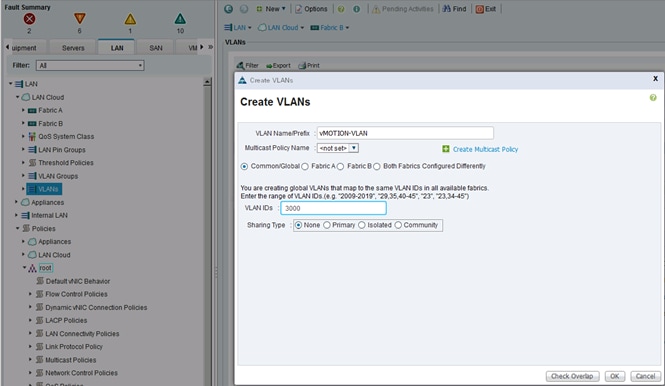Switch to the Servers tab
665x386 pixels.
pyautogui.click(x=73, y=48)
